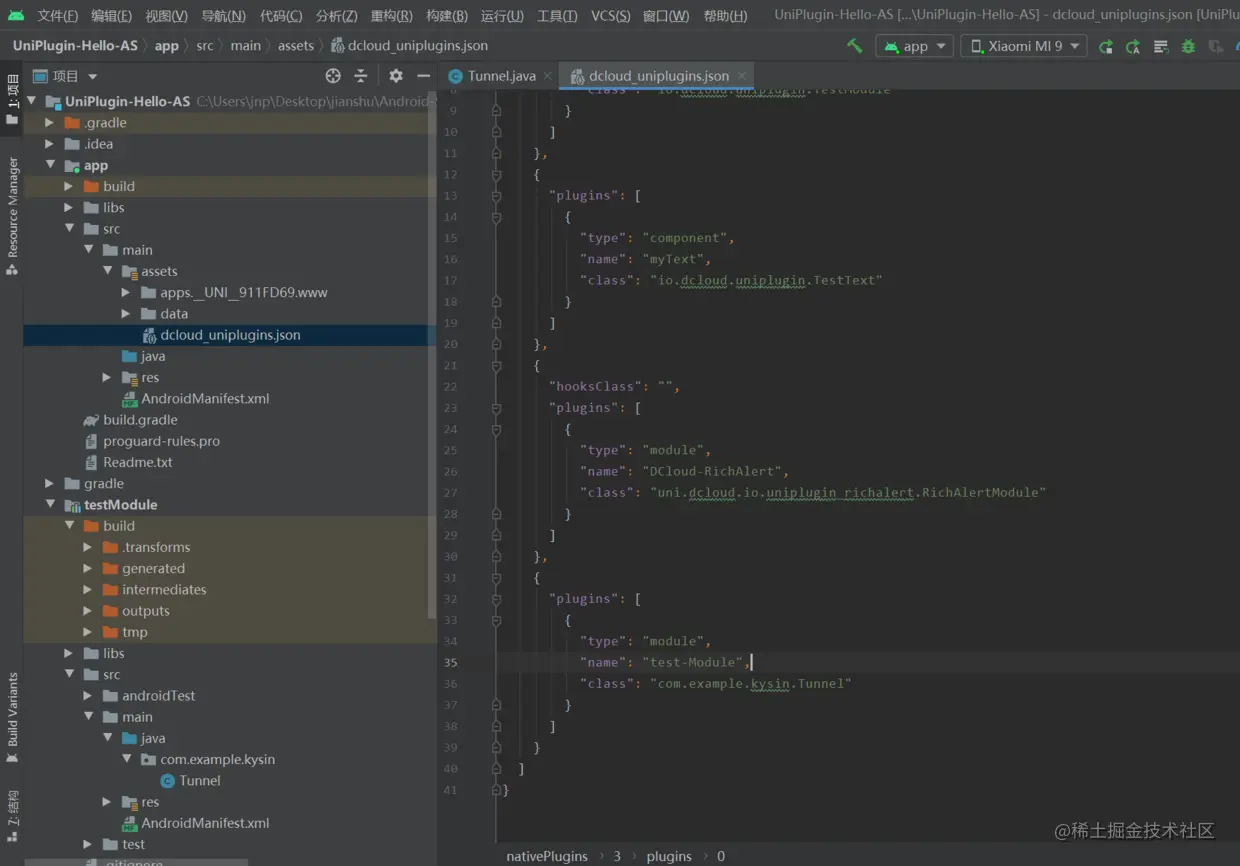Screen dimensions: 1240x866
Task: Click the assets breadcrumb in navigation bar
Action: point(295,46)
